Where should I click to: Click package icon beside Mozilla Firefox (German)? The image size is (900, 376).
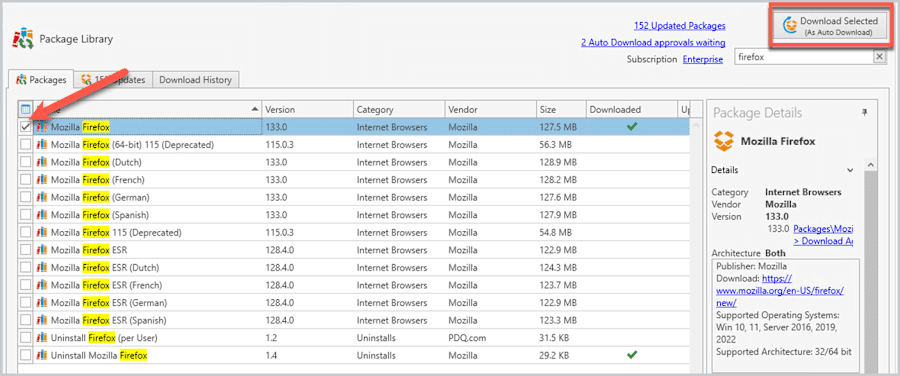tap(41, 197)
